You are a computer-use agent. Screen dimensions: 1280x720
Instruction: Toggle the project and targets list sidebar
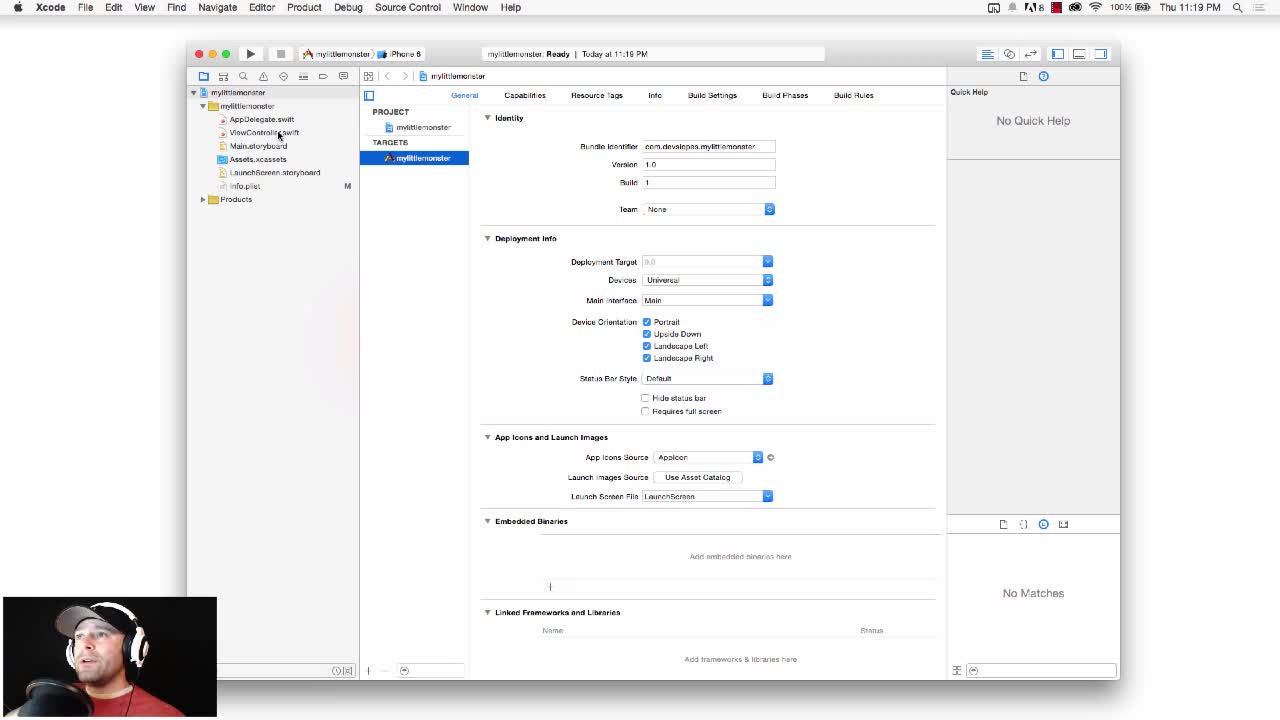[x=369, y=96]
